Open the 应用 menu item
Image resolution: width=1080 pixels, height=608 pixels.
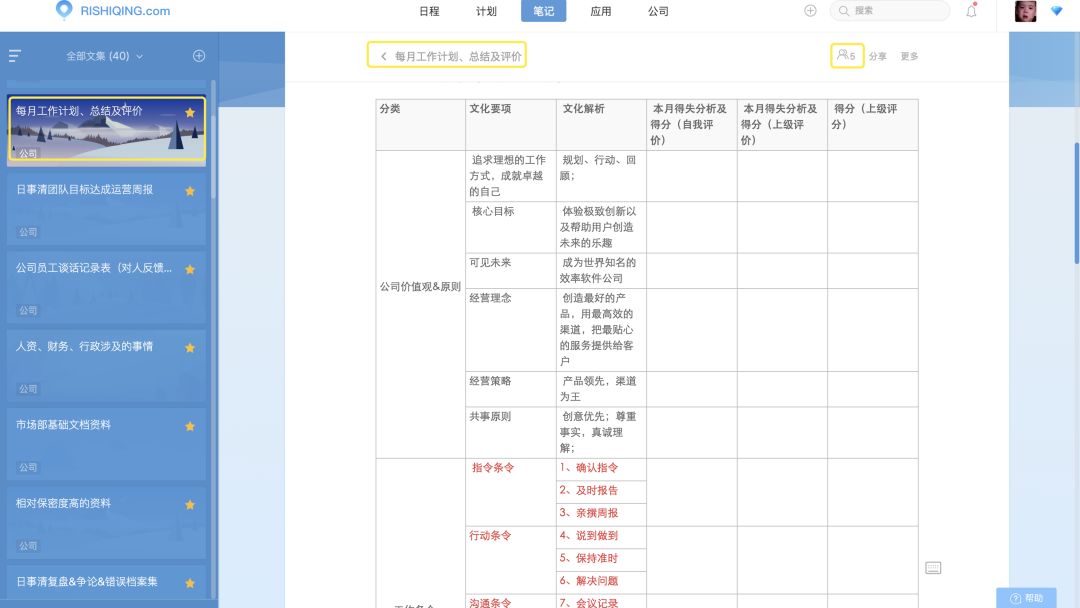pos(601,11)
